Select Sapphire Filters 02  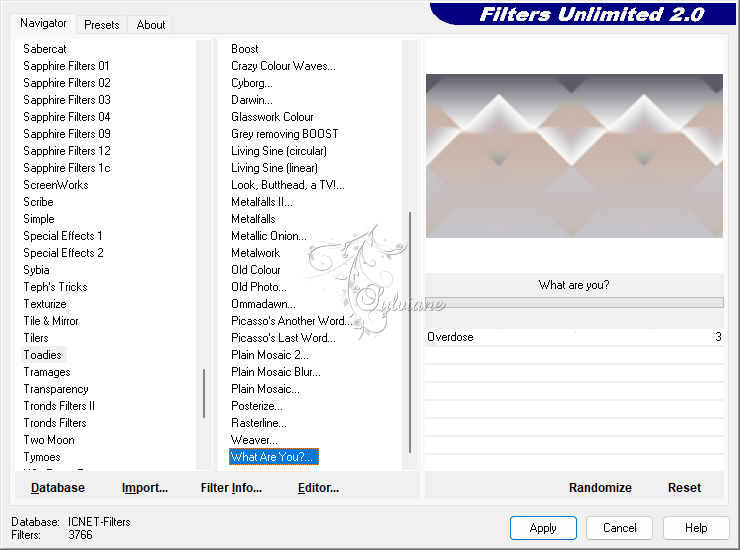point(67,83)
